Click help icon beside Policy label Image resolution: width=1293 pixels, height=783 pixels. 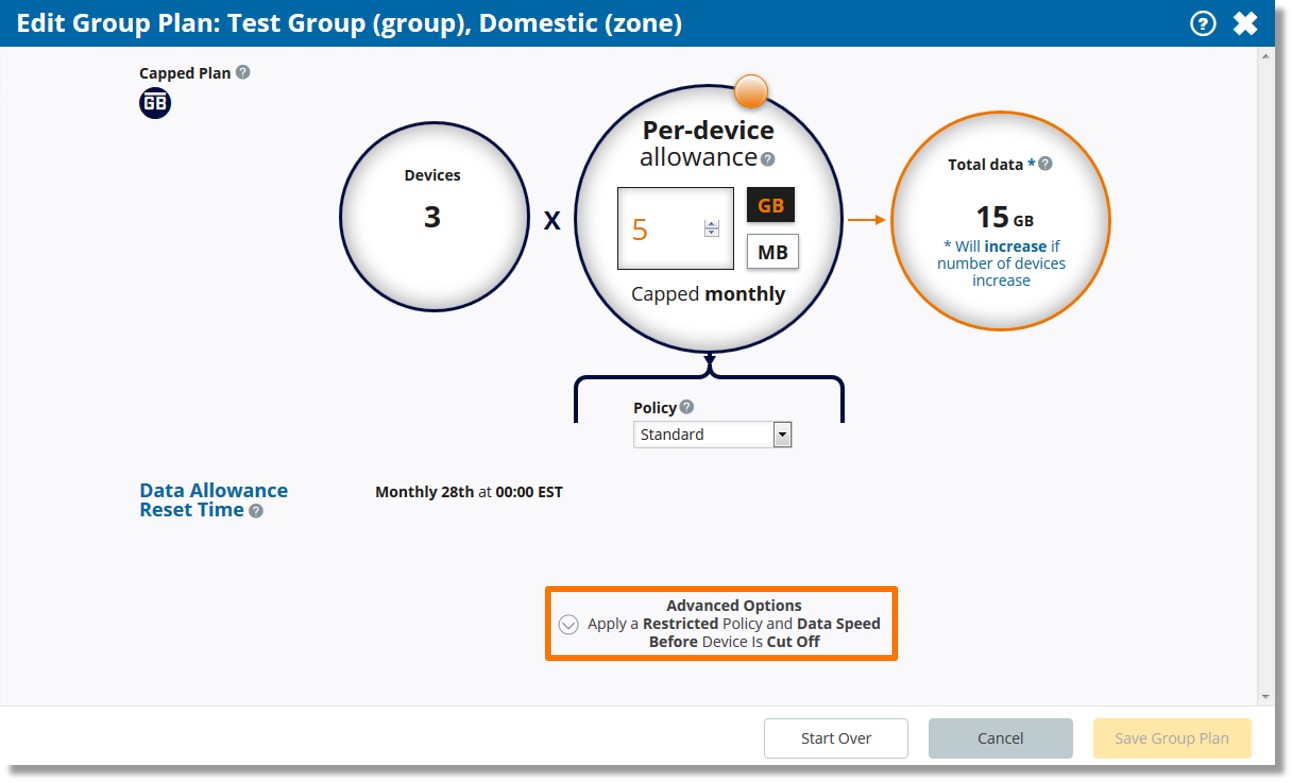[x=686, y=407]
